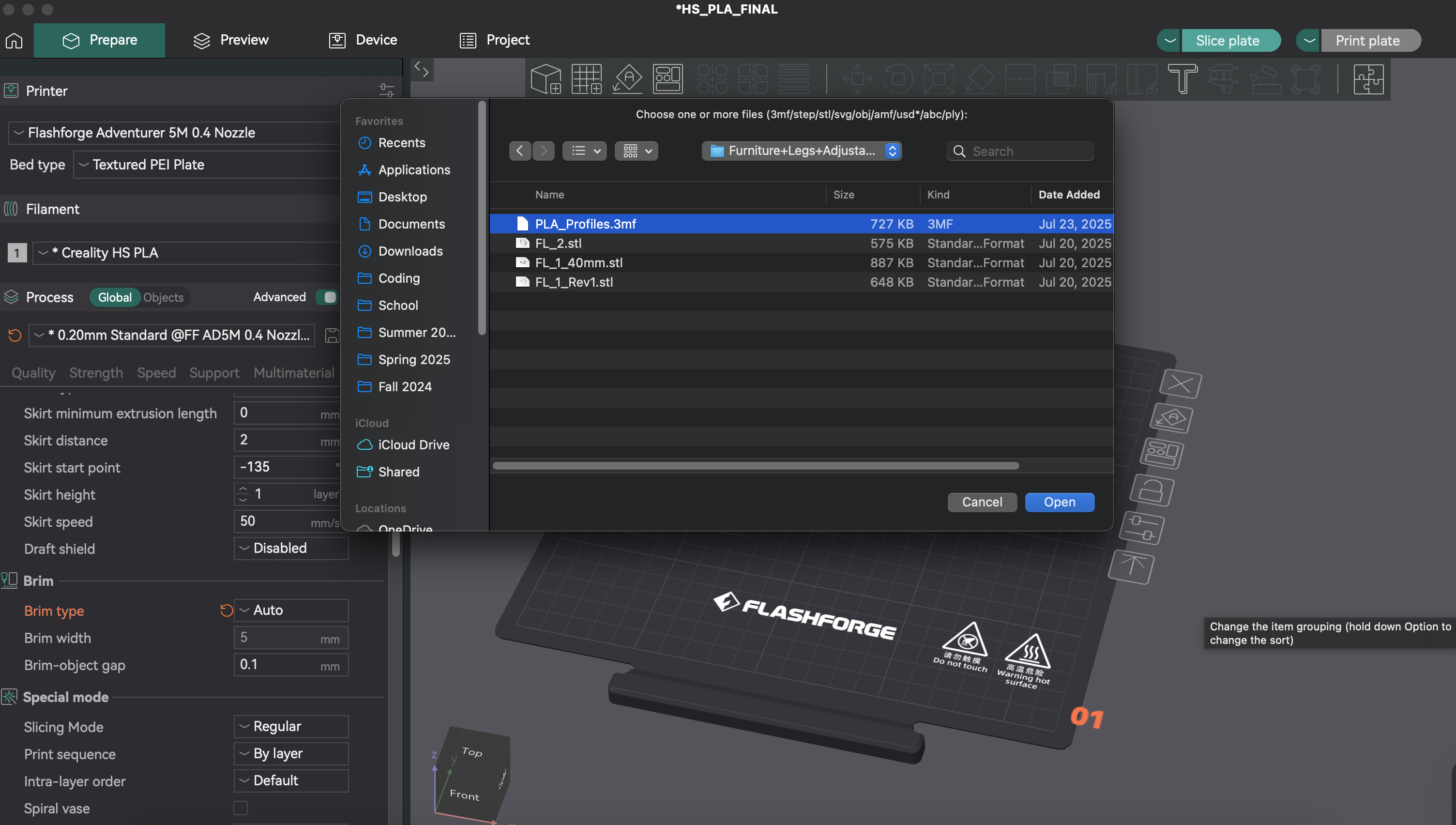Viewport: 1456px width, 825px height.
Task: Click the Open button in dialog
Action: (1060, 502)
